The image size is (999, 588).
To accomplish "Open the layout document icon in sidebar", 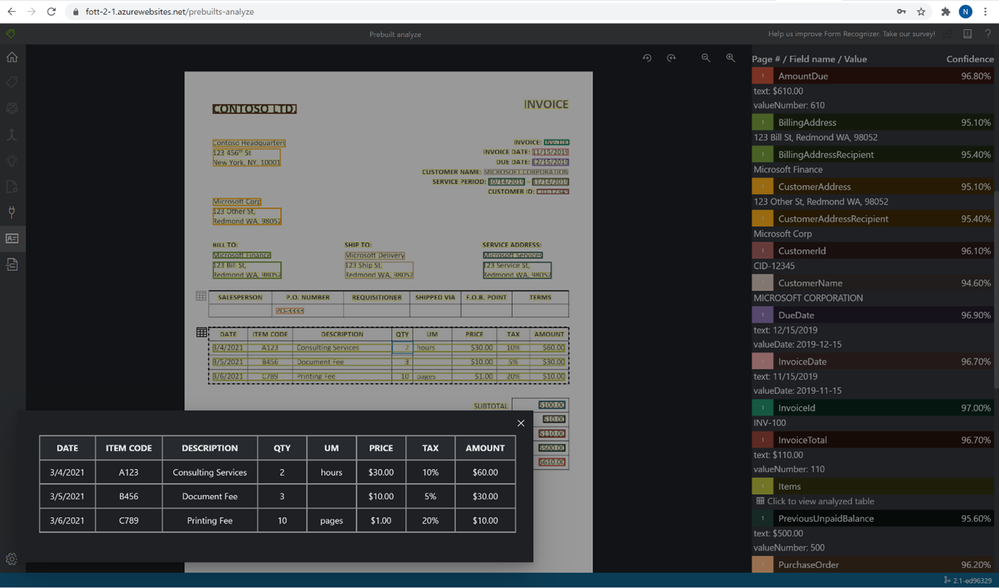I will [11, 264].
